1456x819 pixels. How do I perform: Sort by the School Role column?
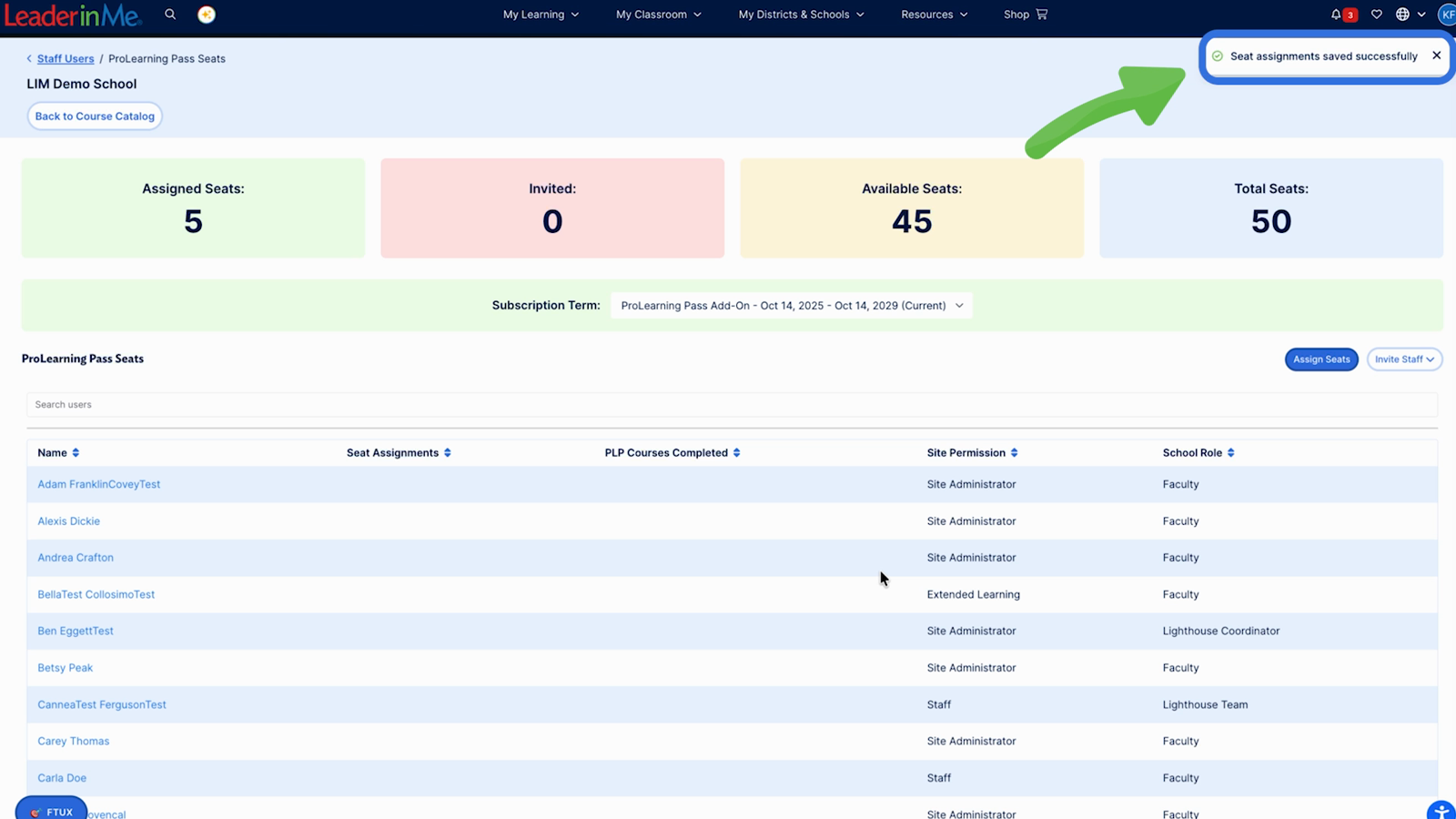pos(1198,452)
